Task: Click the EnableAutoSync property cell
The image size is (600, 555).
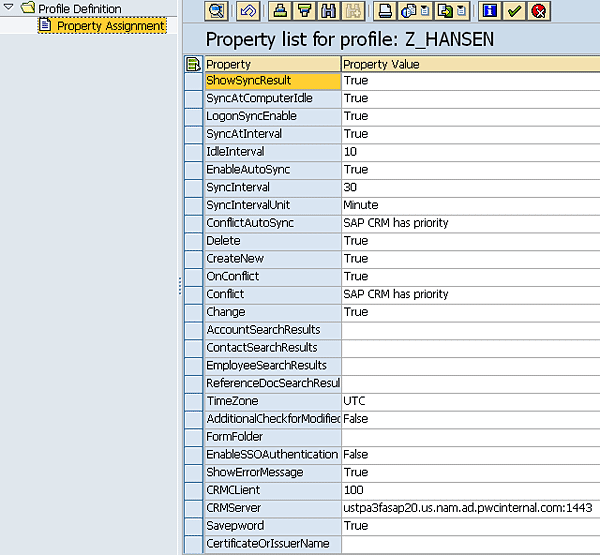Action: click(x=272, y=170)
